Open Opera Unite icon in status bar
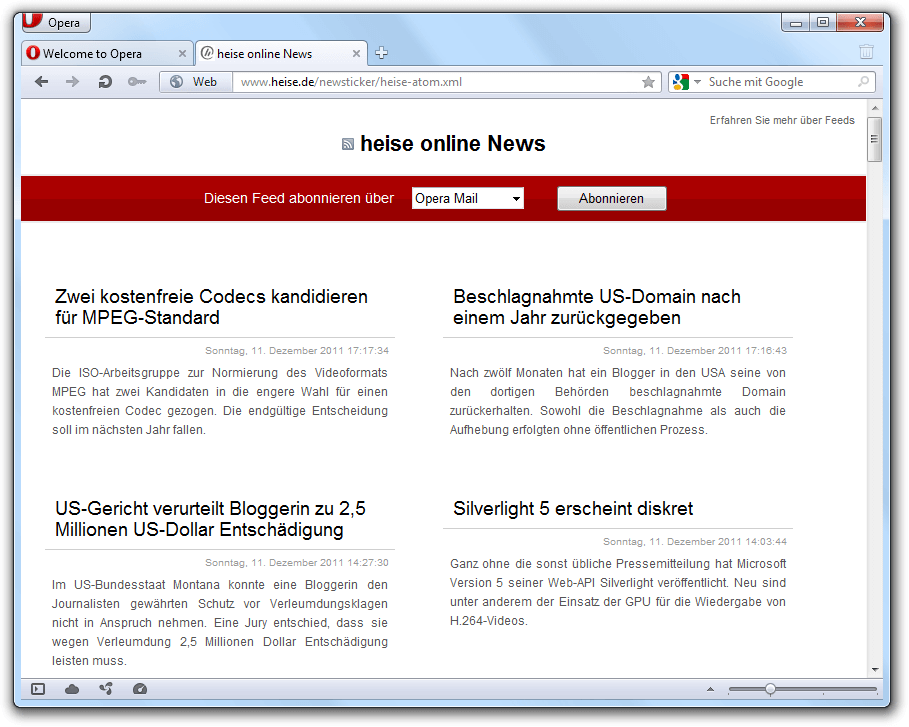The width and height of the screenshot is (909, 727). tap(106, 689)
